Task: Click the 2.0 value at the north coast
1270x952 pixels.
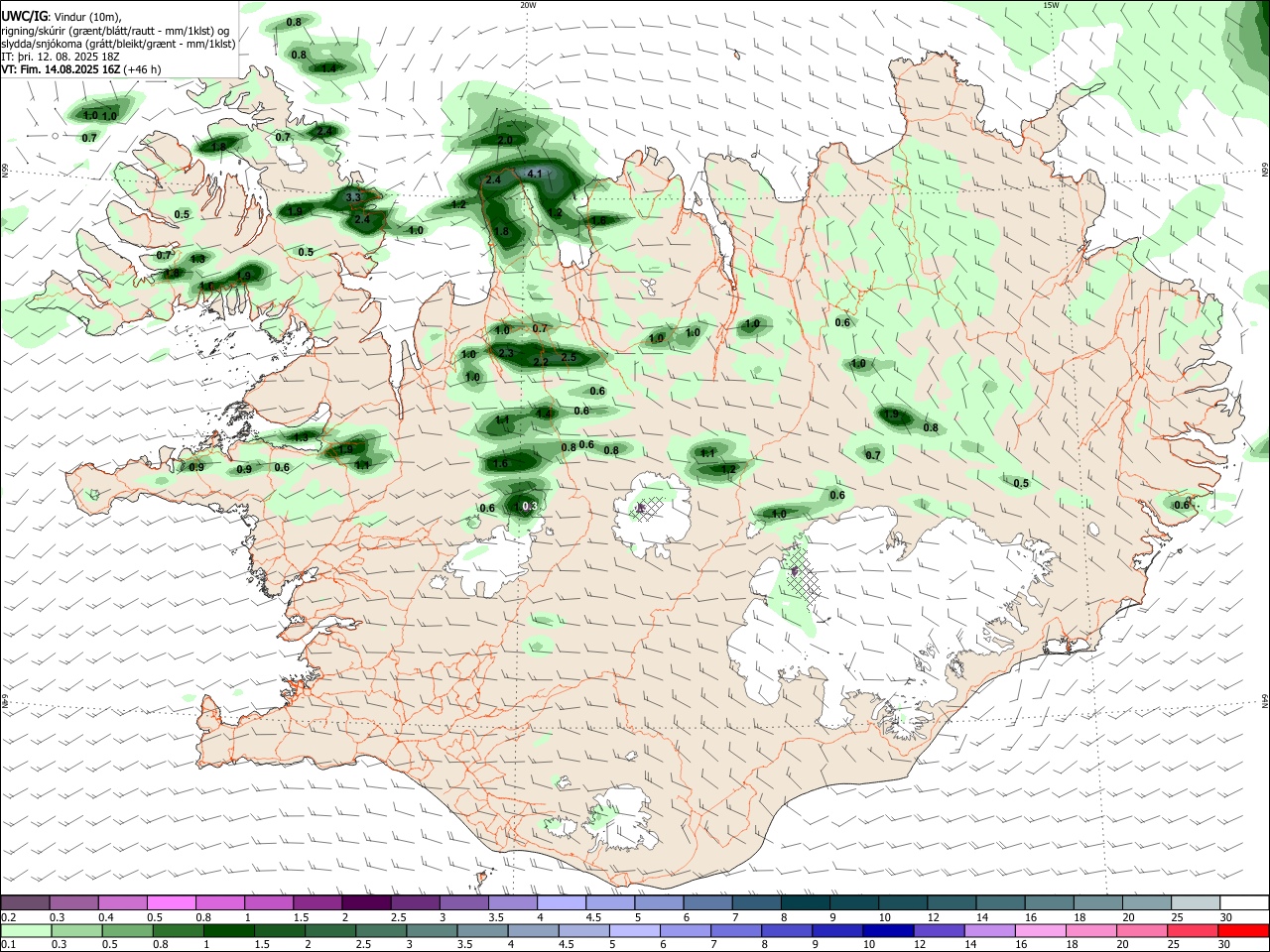Action: (504, 141)
